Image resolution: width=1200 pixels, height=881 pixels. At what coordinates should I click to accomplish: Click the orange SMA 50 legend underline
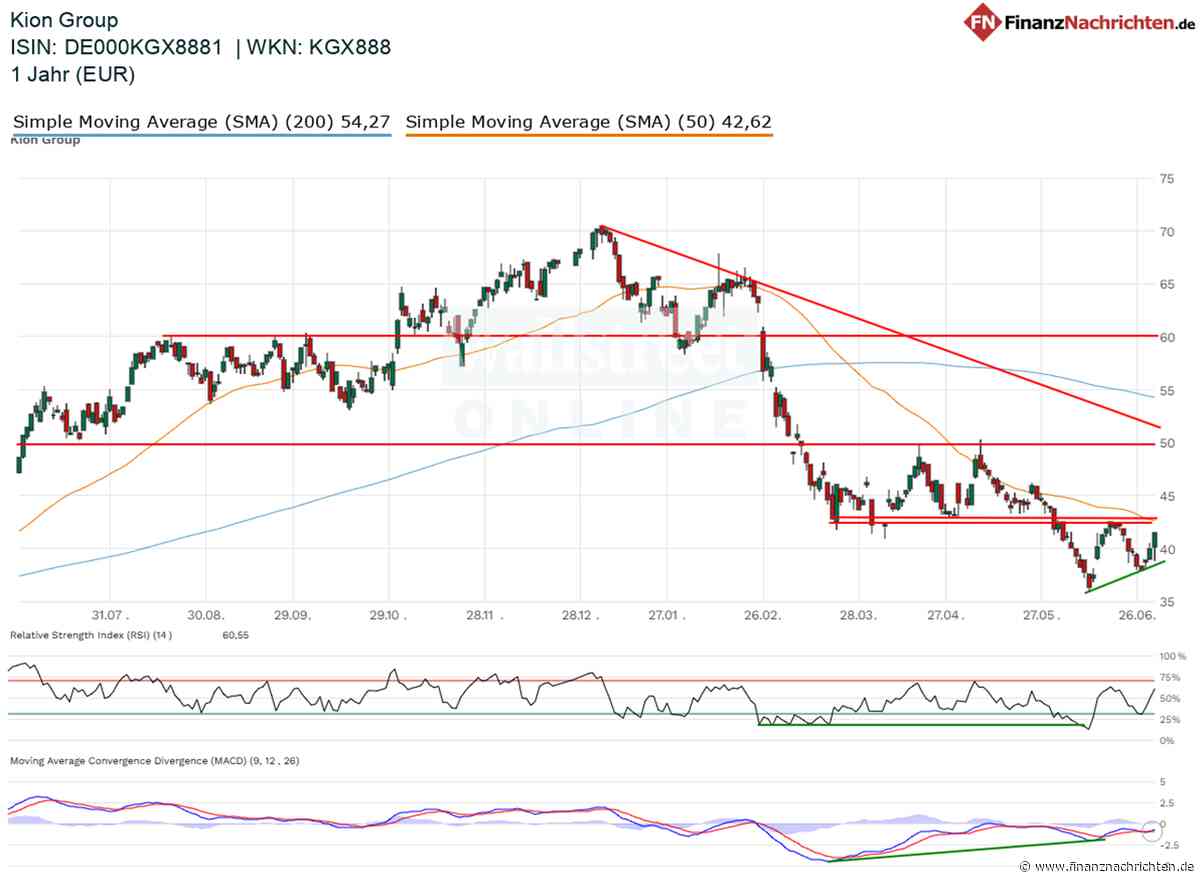589,135
